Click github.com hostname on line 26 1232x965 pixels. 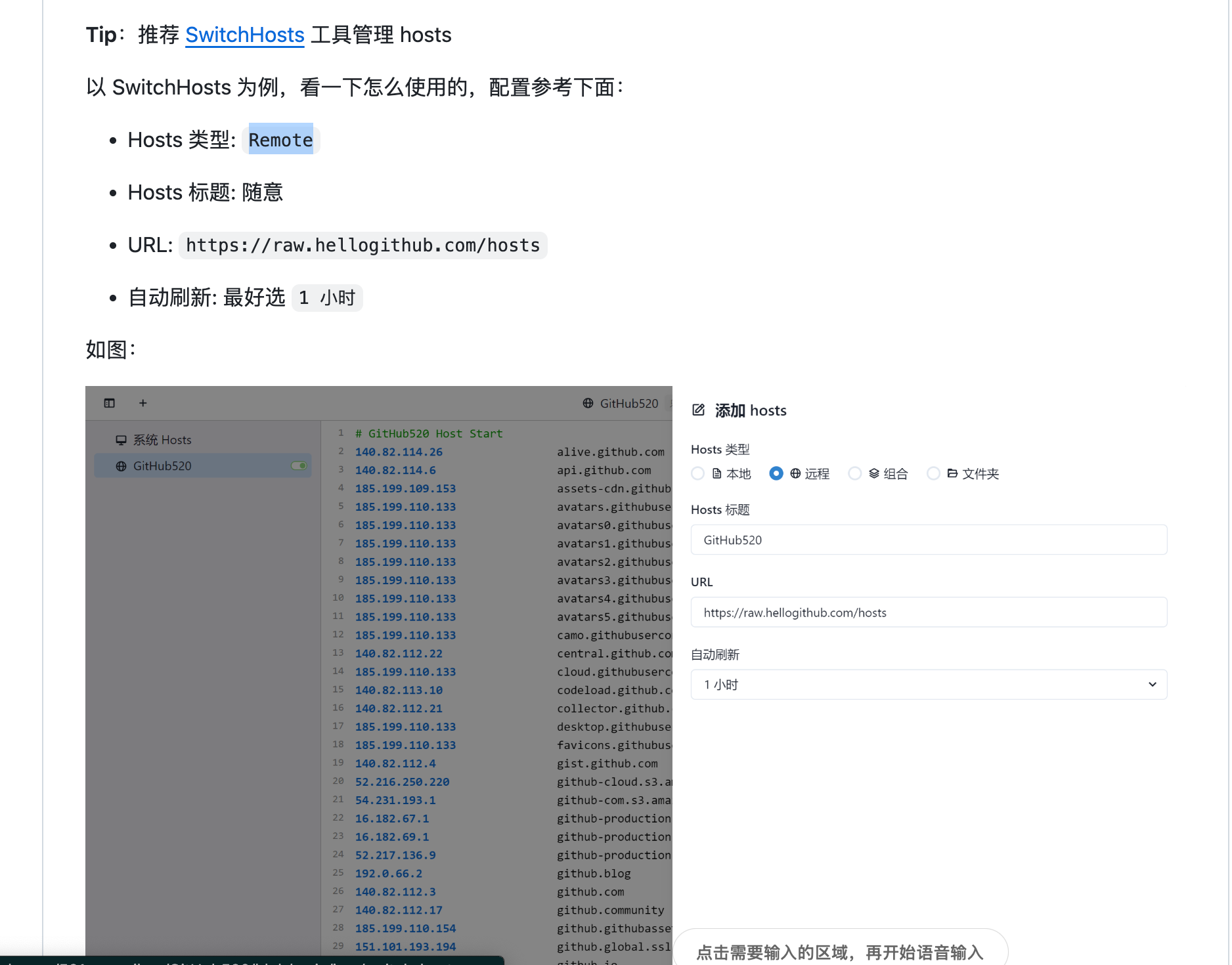[x=590, y=892]
